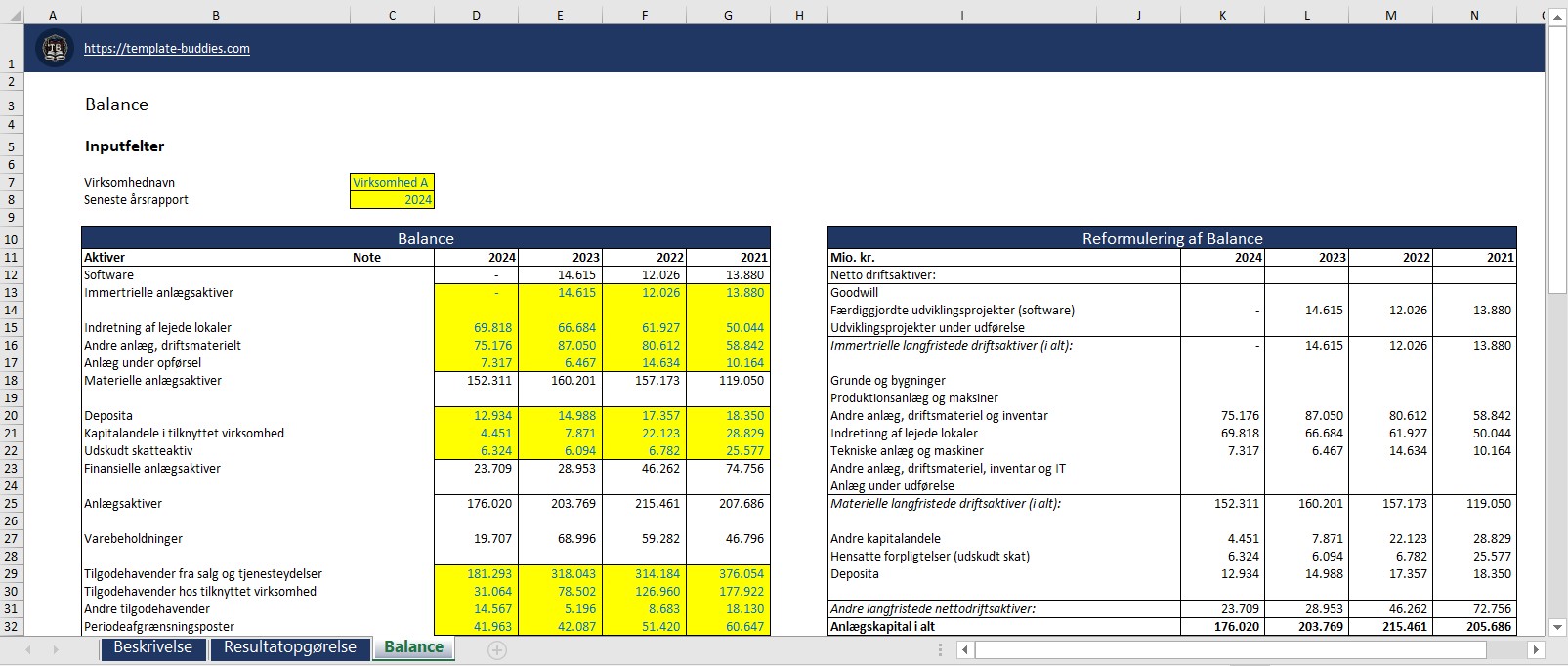This screenshot has height=666, width=1568.
Task: Select Andre anlæg, driftsmaterielt 2023 value 87.050
Action: [x=560, y=346]
